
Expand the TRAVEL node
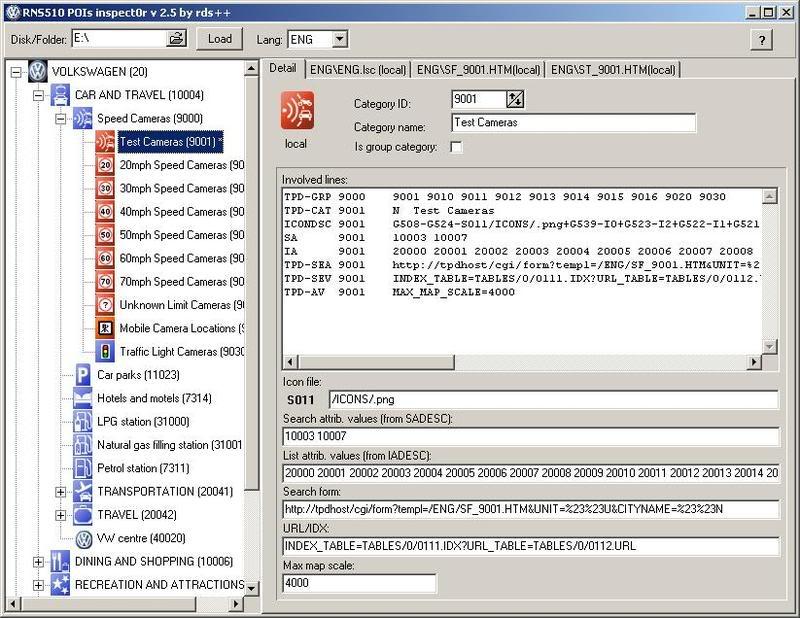point(61,515)
